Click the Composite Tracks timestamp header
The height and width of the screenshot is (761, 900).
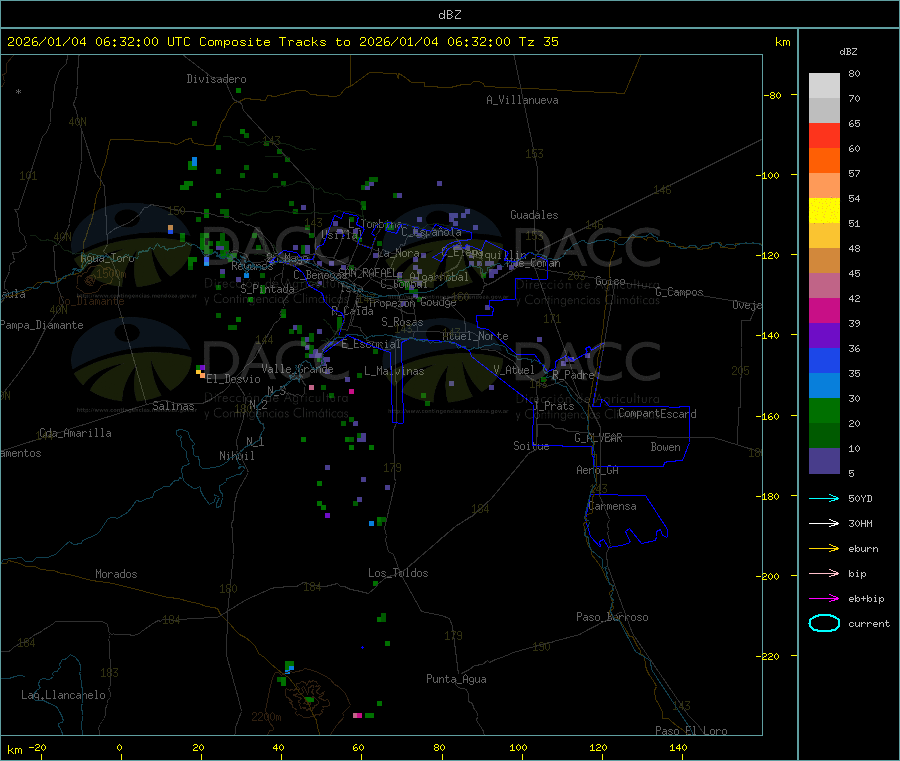pos(283,42)
